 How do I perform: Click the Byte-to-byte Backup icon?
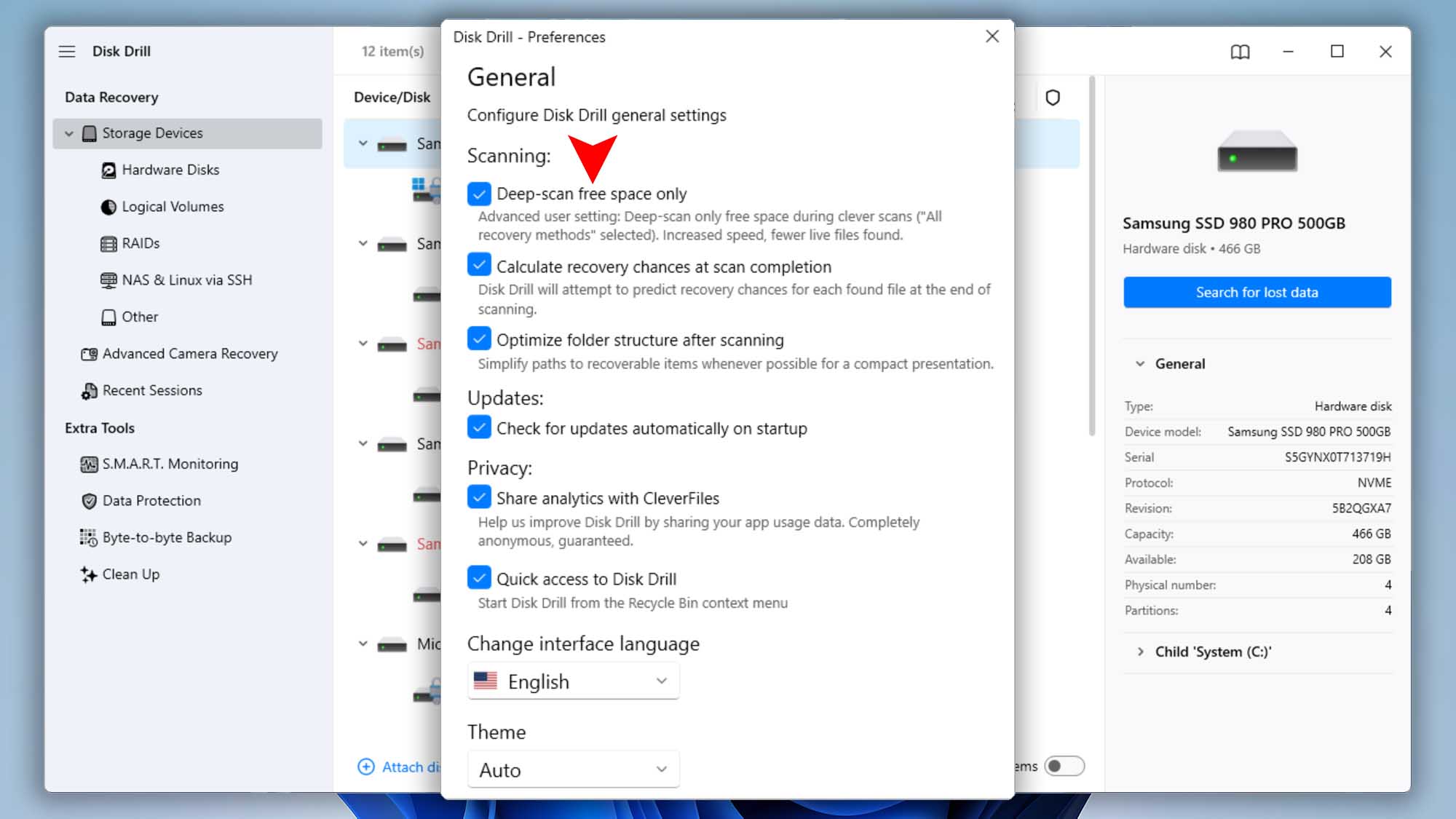pos(88,537)
